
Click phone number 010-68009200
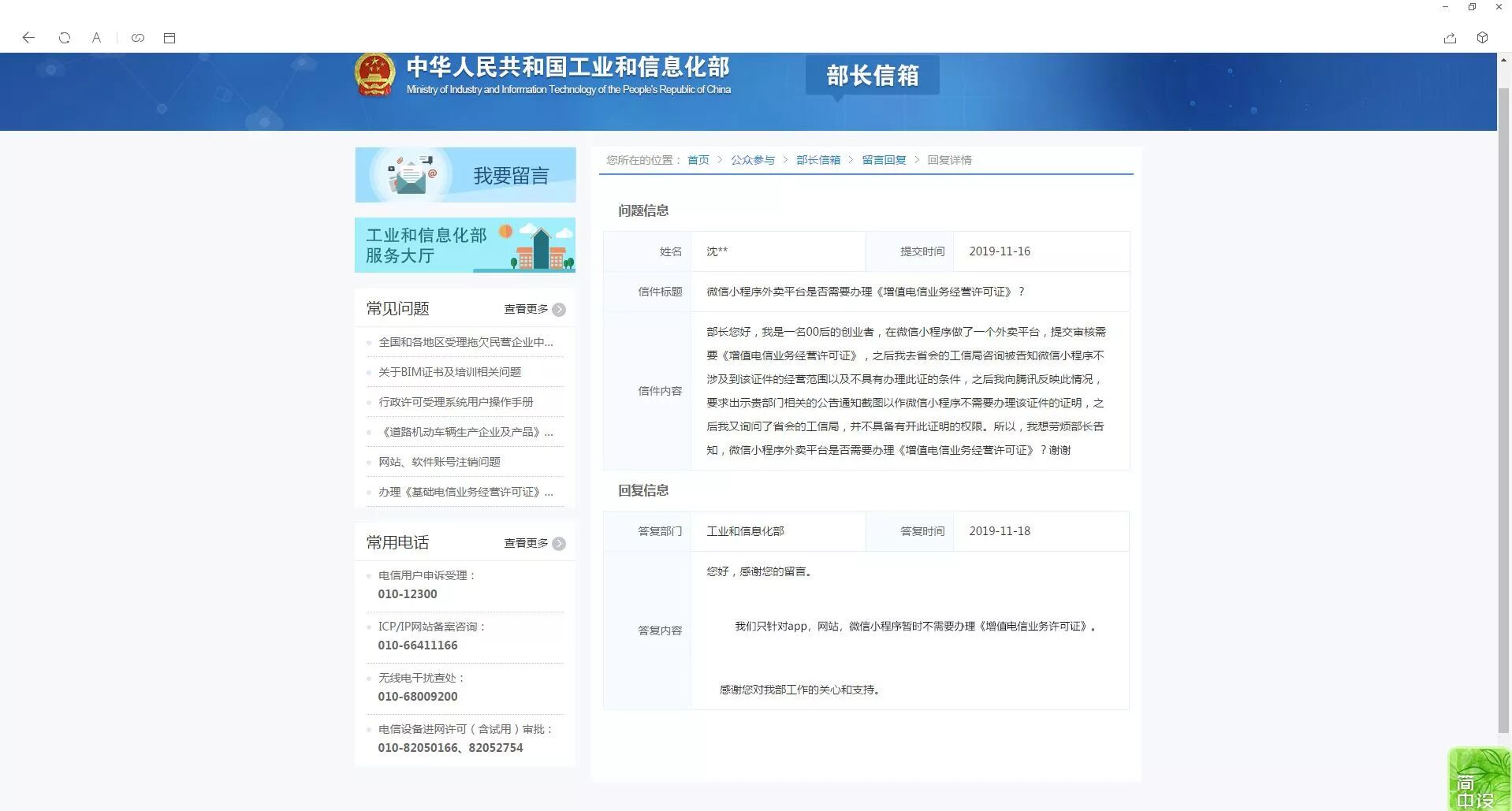418,697
